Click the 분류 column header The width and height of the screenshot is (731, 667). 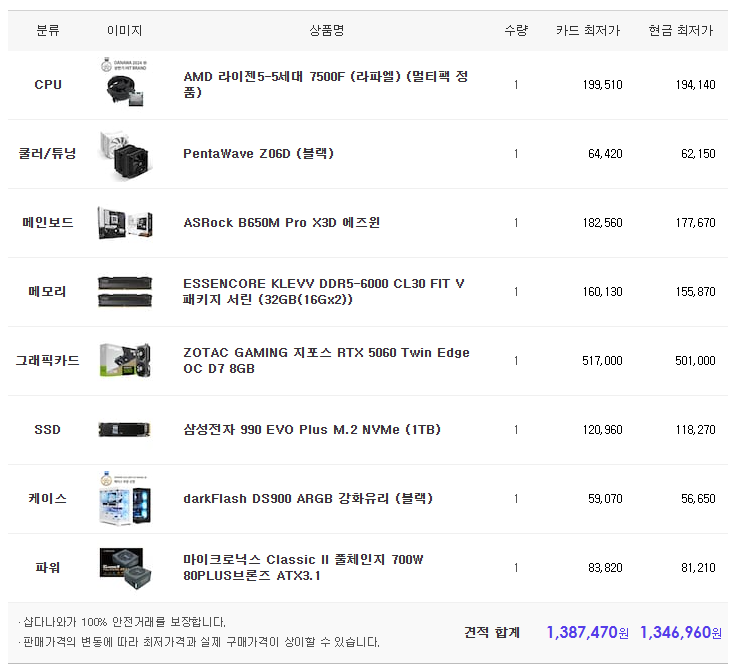[48, 30]
